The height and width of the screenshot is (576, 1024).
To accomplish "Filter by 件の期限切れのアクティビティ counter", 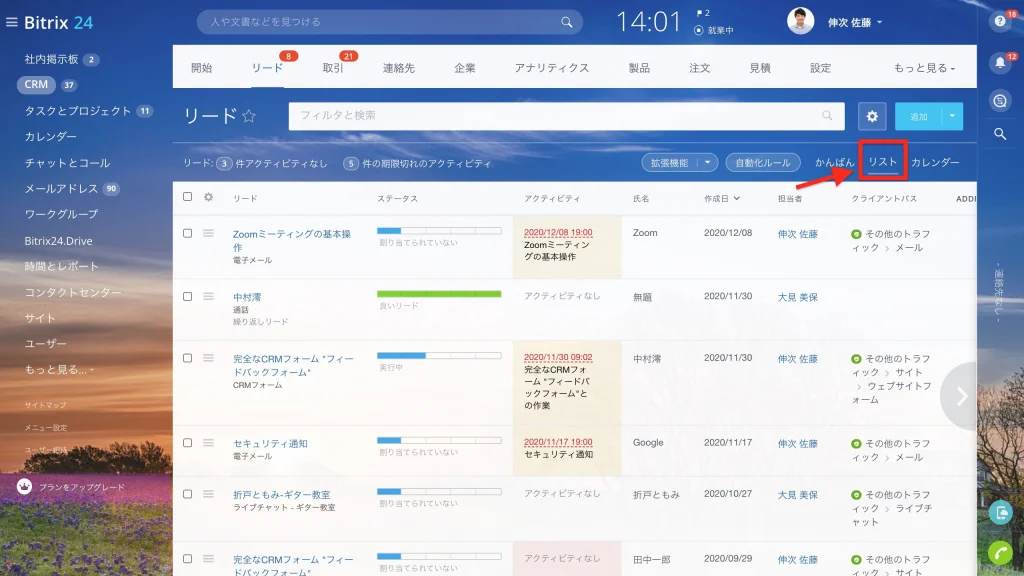I will click(418, 163).
